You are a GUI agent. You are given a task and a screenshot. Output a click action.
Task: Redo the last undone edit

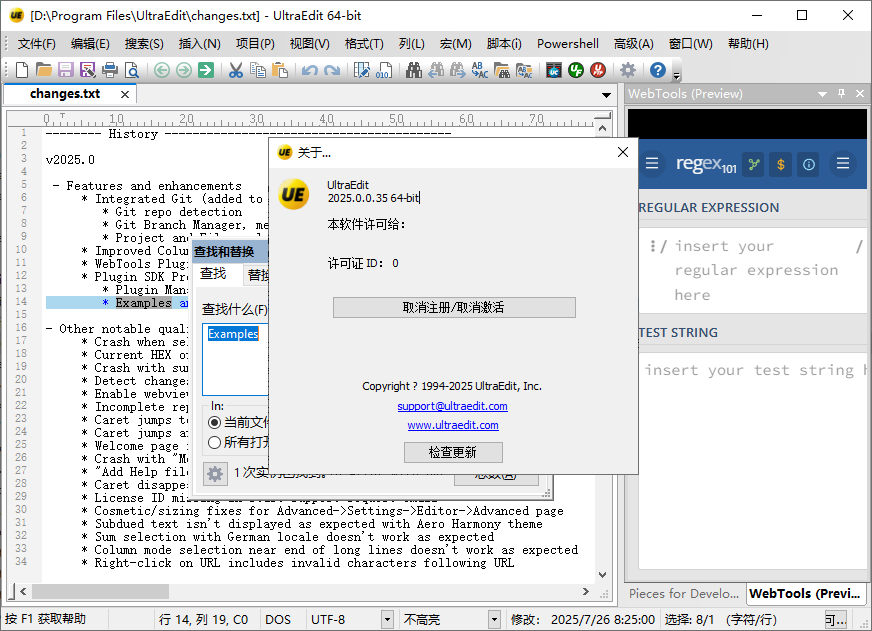[332, 70]
